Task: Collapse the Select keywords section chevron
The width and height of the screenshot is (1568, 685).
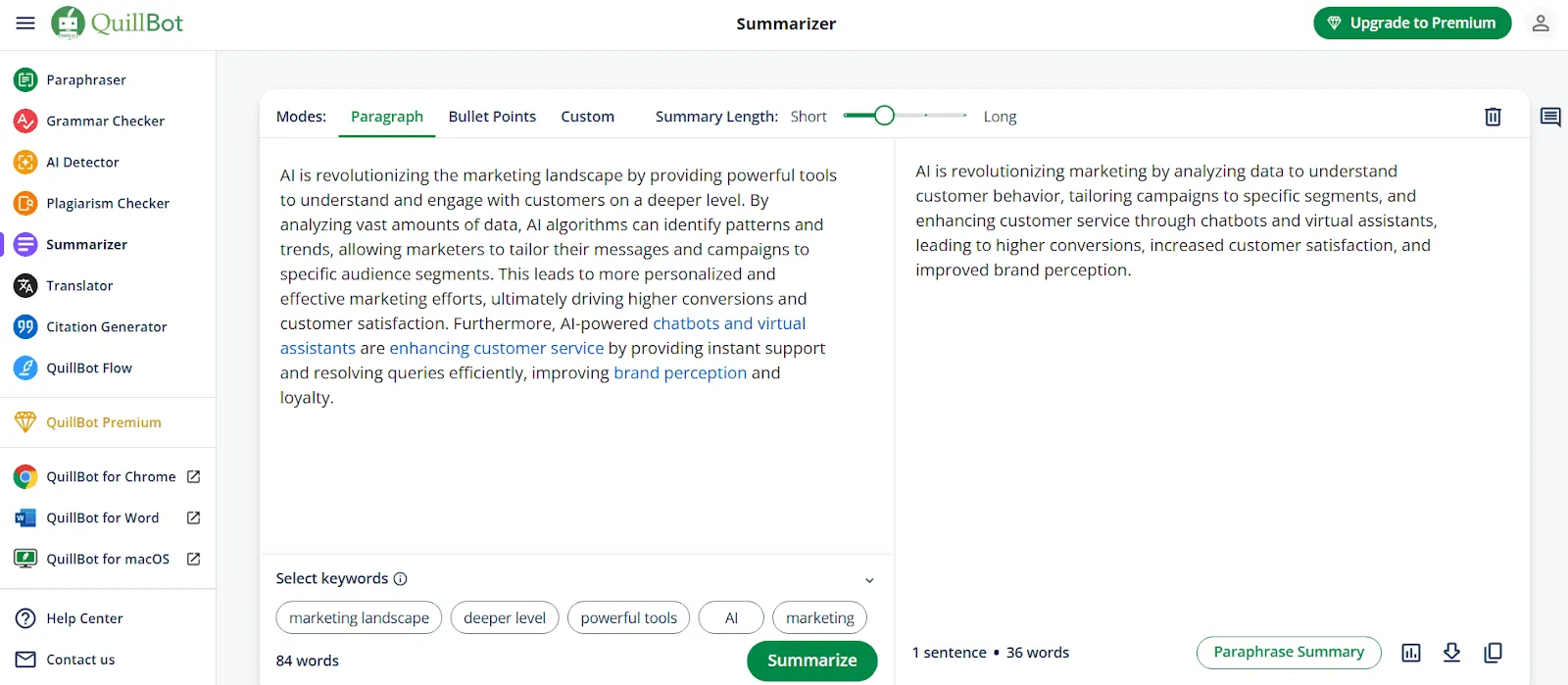Action: pyautogui.click(x=869, y=580)
